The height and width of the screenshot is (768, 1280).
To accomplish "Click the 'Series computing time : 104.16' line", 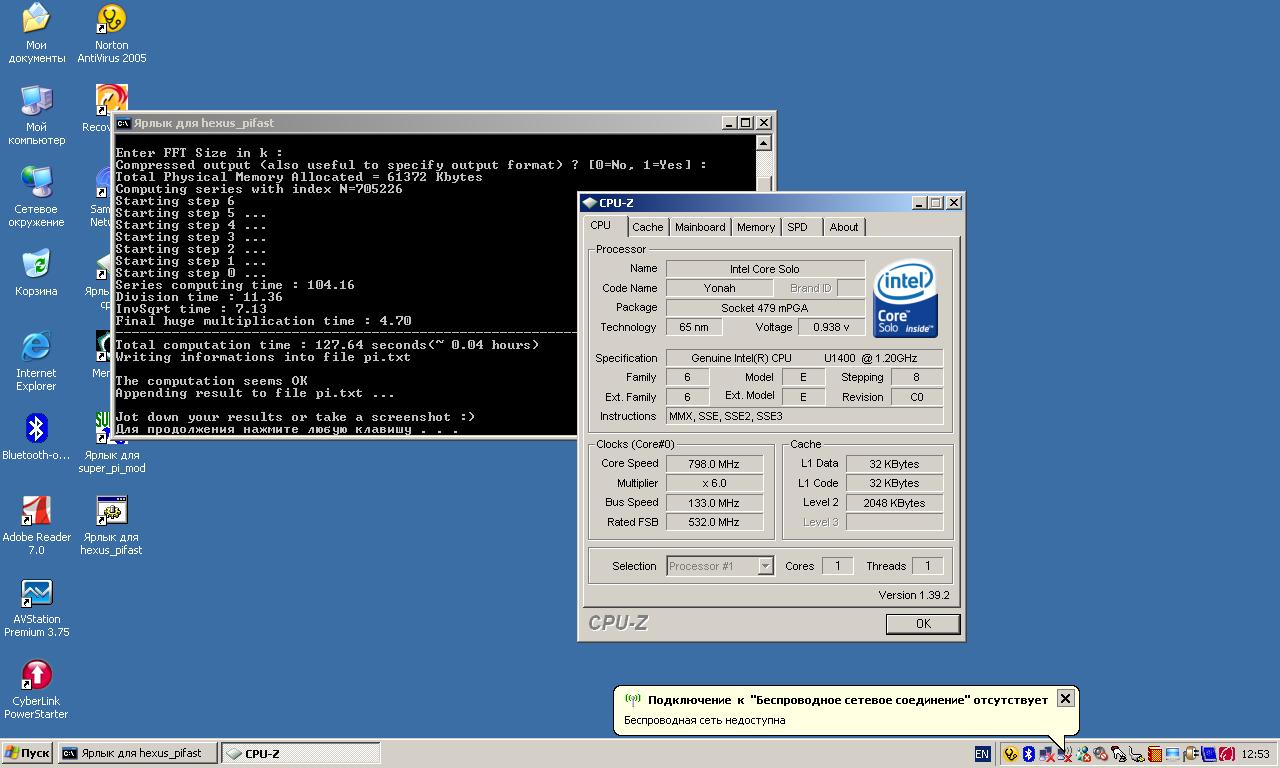I will (235, 285).
